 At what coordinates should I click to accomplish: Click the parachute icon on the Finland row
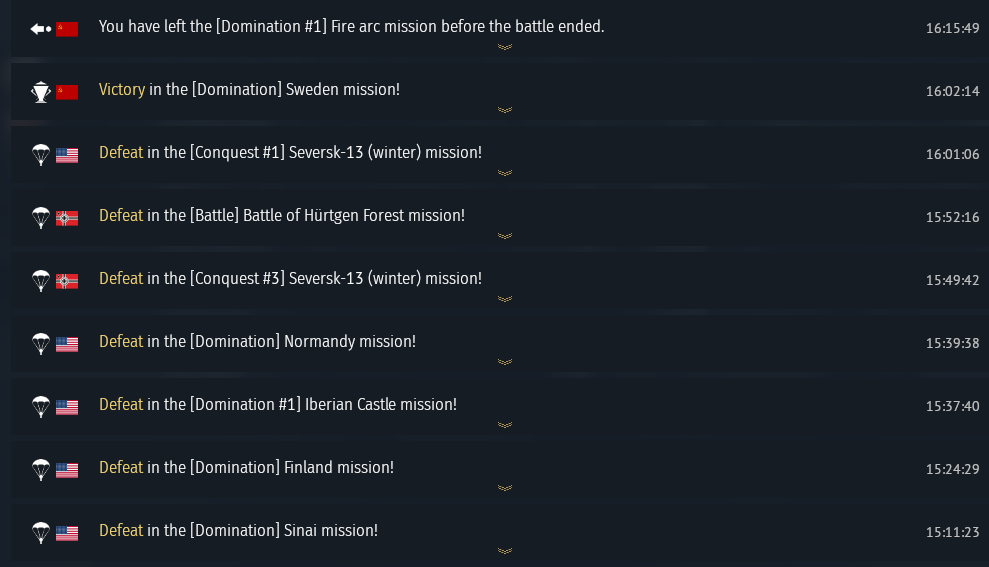point(40,469)
